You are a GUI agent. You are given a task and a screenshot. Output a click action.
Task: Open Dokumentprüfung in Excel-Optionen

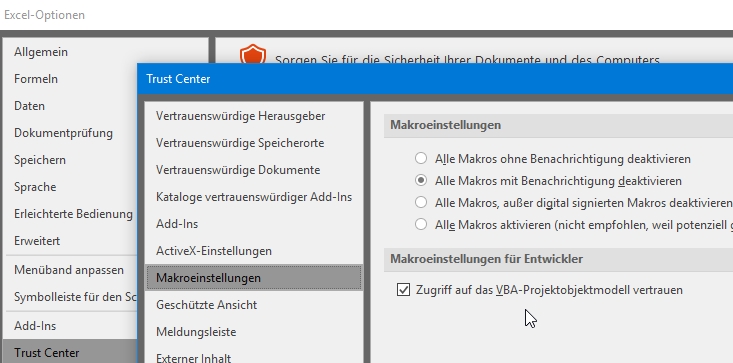click(x=70, y=133)
